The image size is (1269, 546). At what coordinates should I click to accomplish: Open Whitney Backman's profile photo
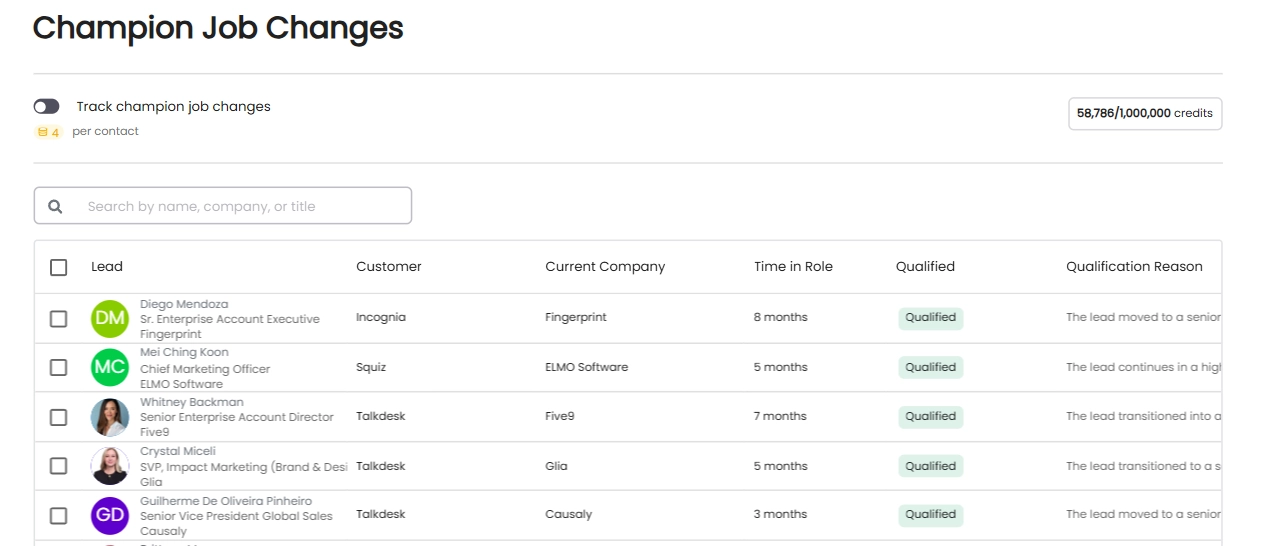pos(110,417)
